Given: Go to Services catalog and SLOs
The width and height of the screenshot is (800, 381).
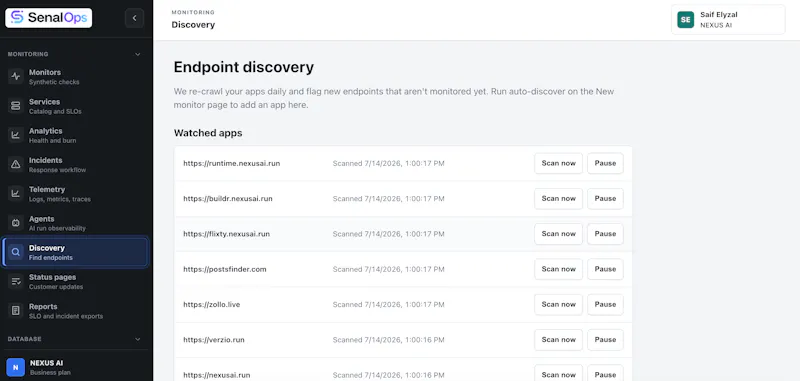Looking at the screenshot, I should [x=76, y=106].
